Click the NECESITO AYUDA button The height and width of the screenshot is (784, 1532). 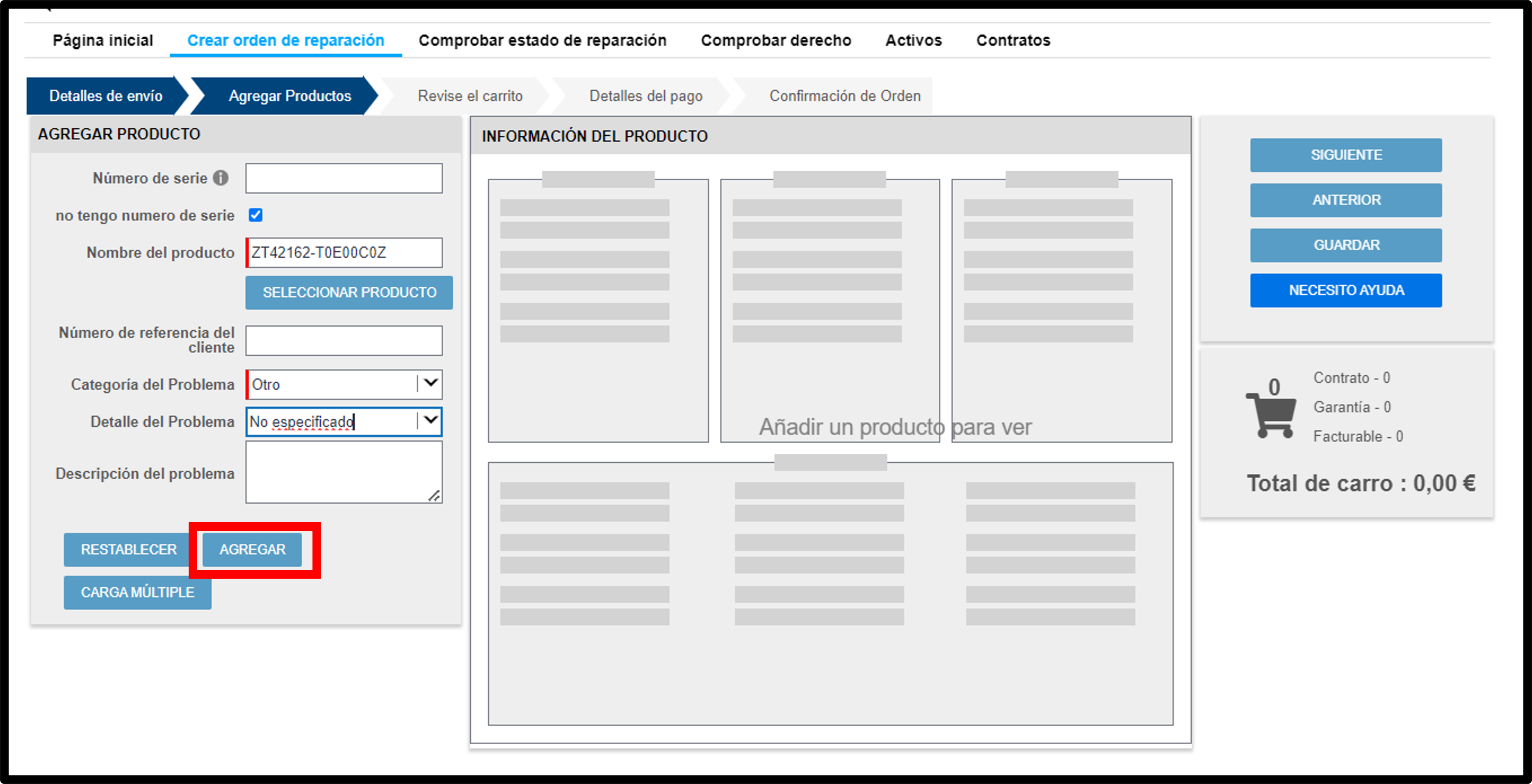point(1346,290)
